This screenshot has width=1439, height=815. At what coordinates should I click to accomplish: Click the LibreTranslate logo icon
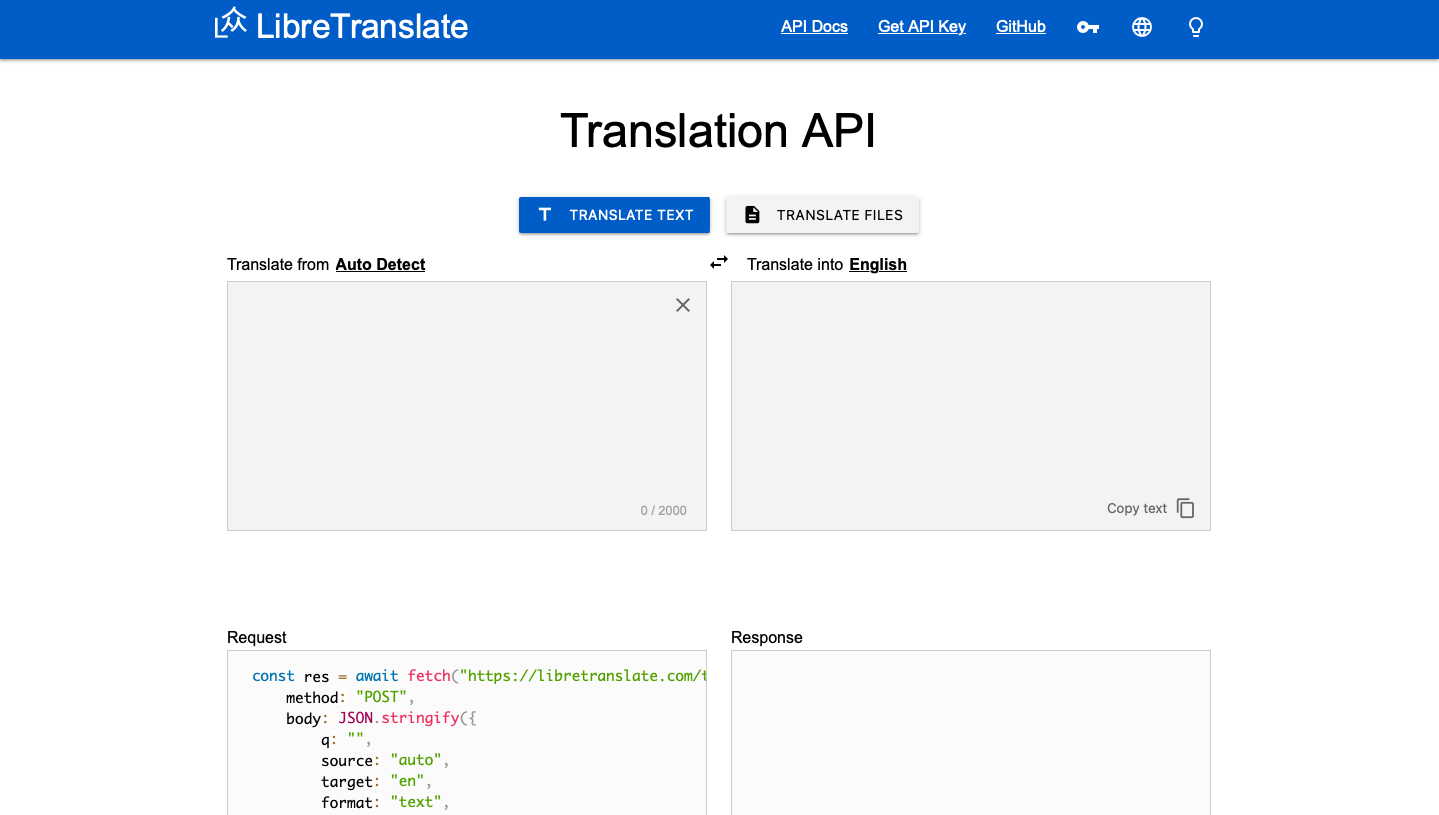point(231,23)
